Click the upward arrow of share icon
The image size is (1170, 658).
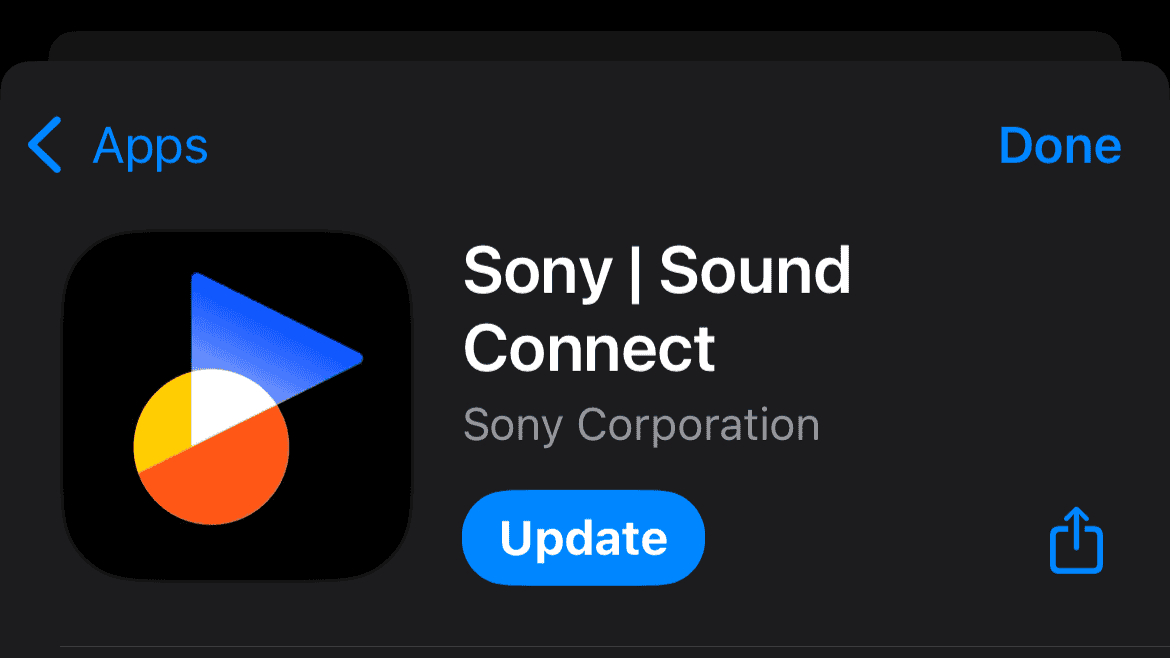[x=1076, y=527]
